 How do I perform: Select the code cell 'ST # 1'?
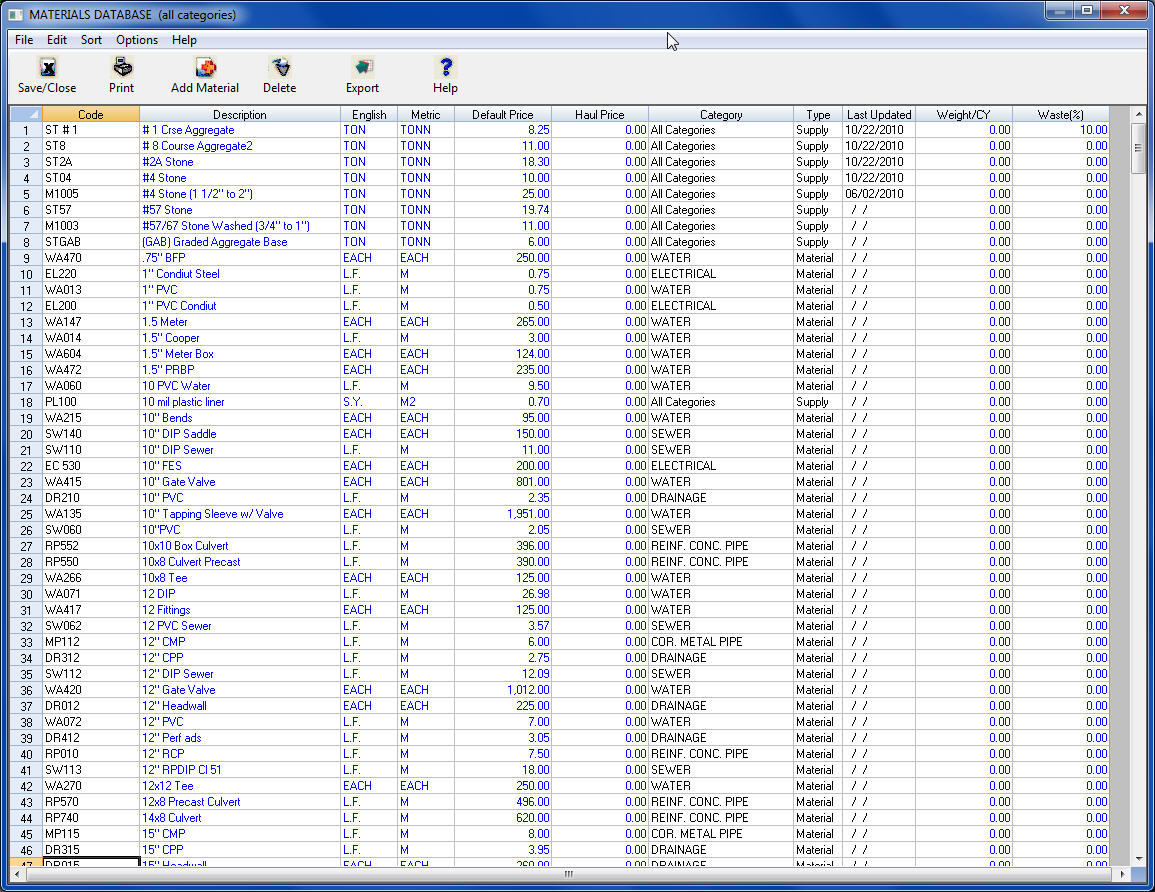[x=91, y=130]
